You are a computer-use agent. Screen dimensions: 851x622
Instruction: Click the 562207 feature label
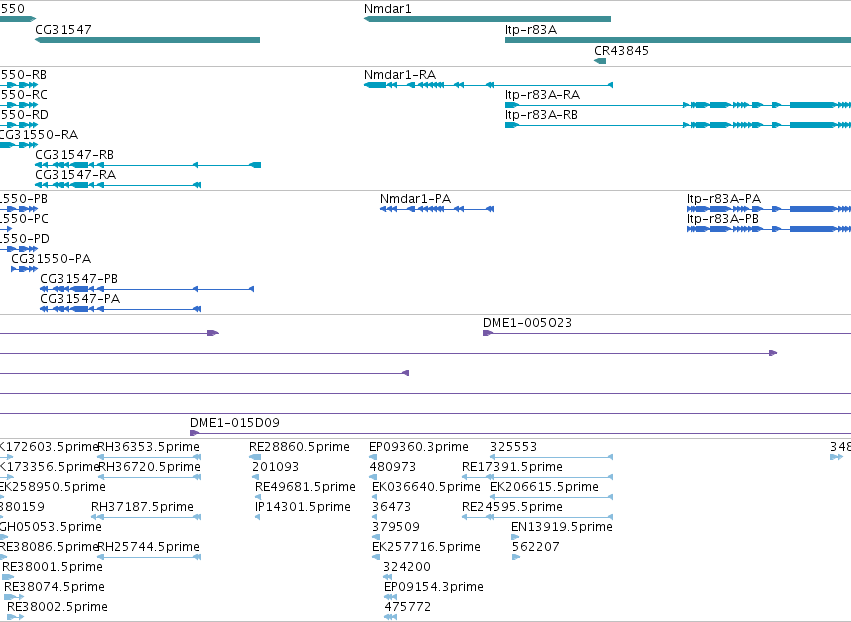pyautogui.click(x=535, y=547)
